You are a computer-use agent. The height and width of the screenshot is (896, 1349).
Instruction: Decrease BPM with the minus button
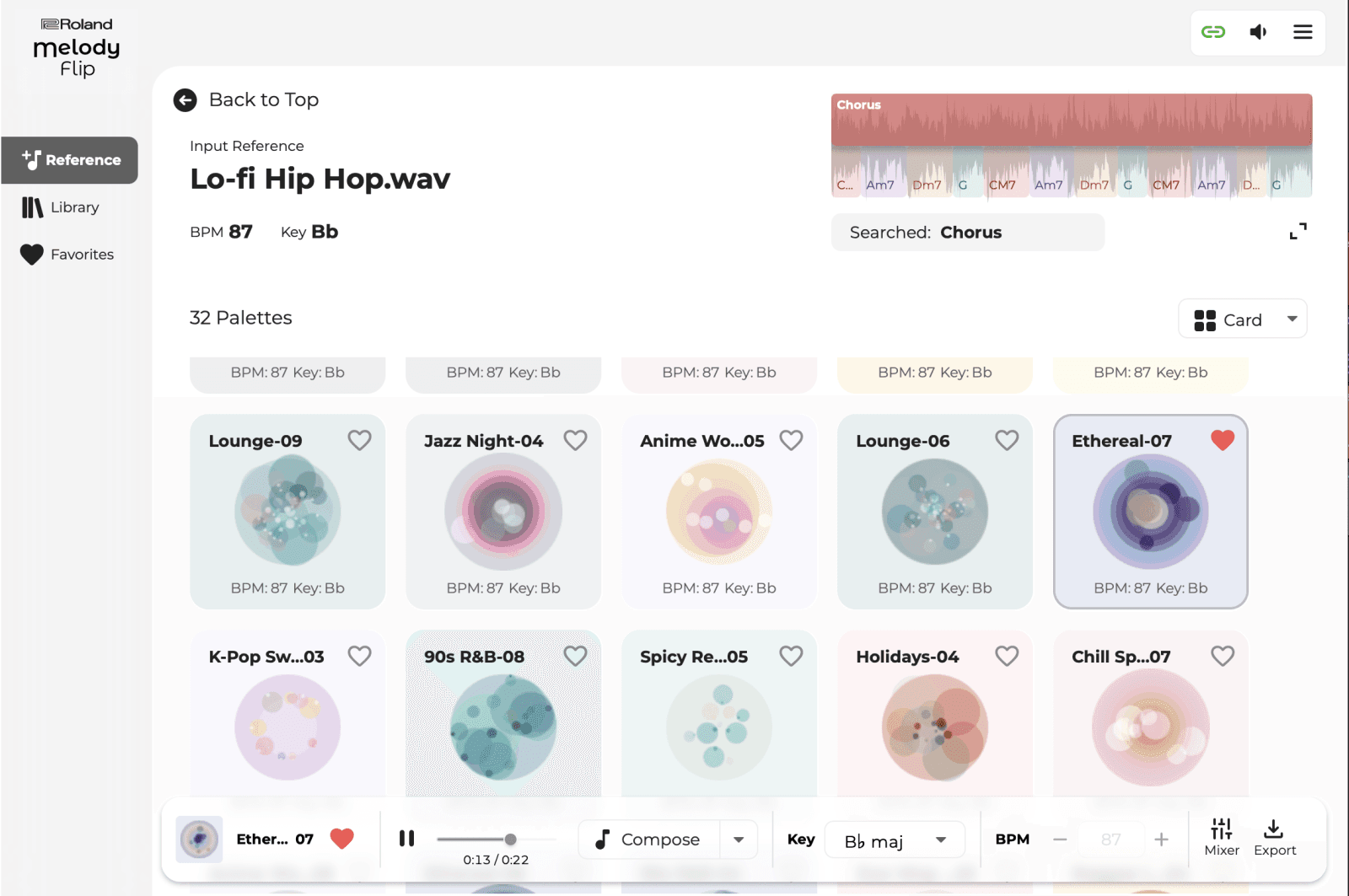click(x=1060, y=840)
